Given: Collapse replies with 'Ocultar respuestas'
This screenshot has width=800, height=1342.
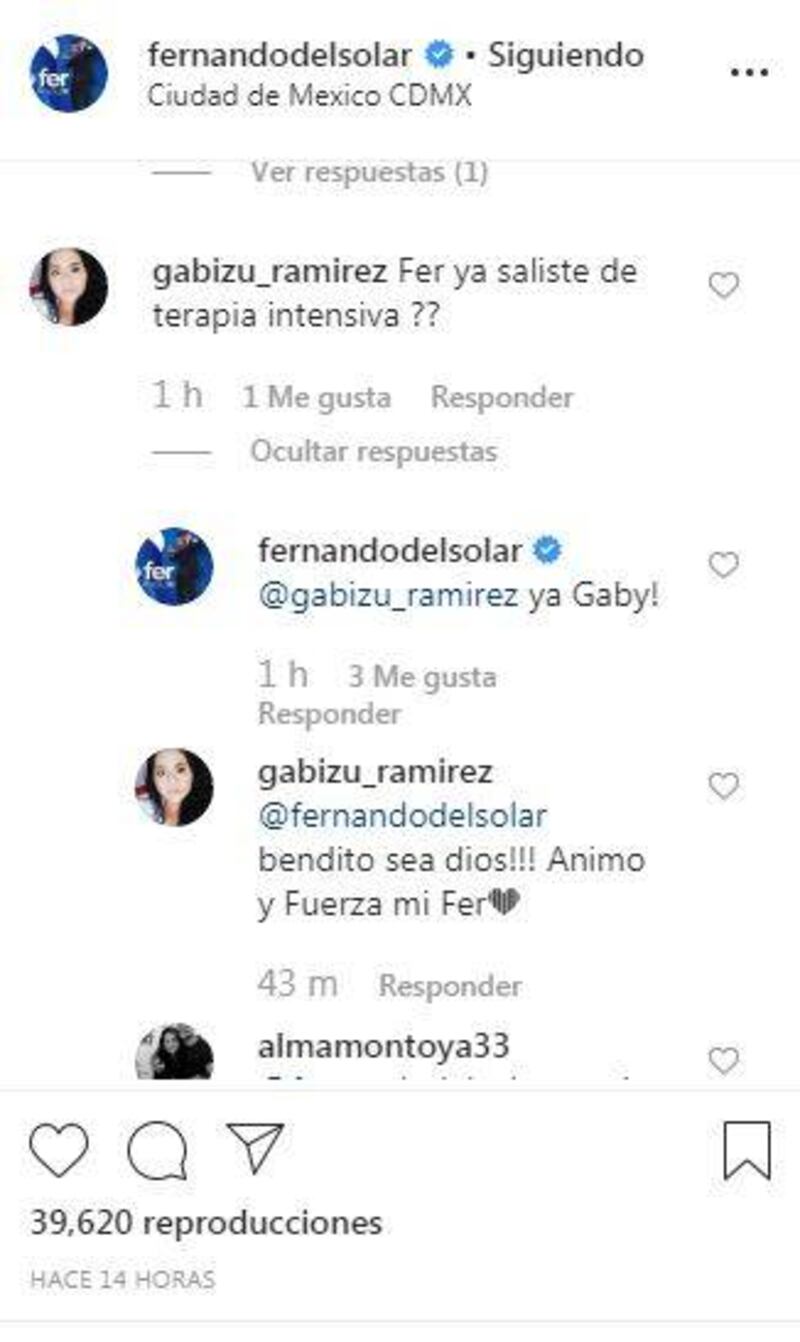Looking at the screenshot, I should pos(373,451).
